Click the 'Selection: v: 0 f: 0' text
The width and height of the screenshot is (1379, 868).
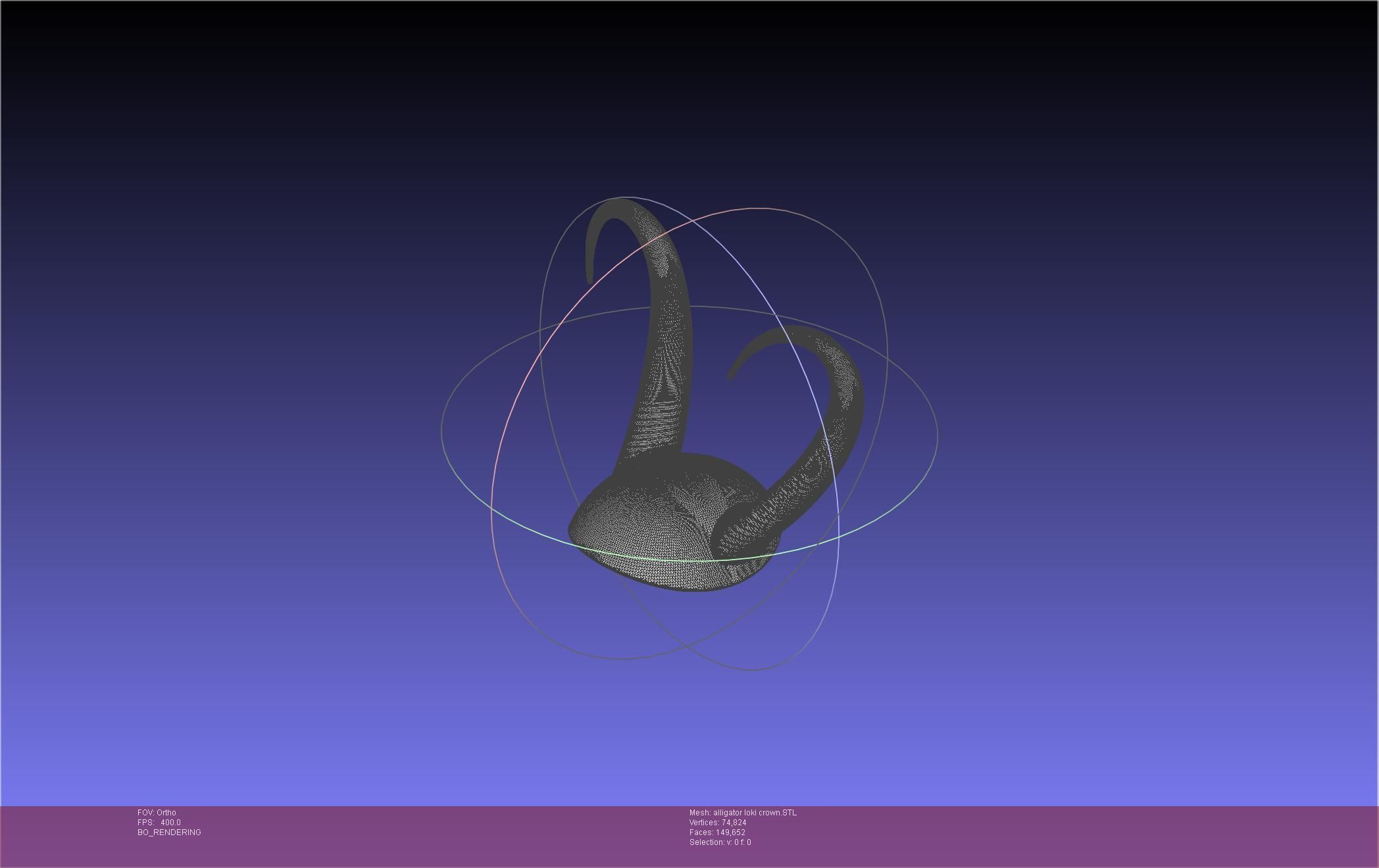point(720,842)
